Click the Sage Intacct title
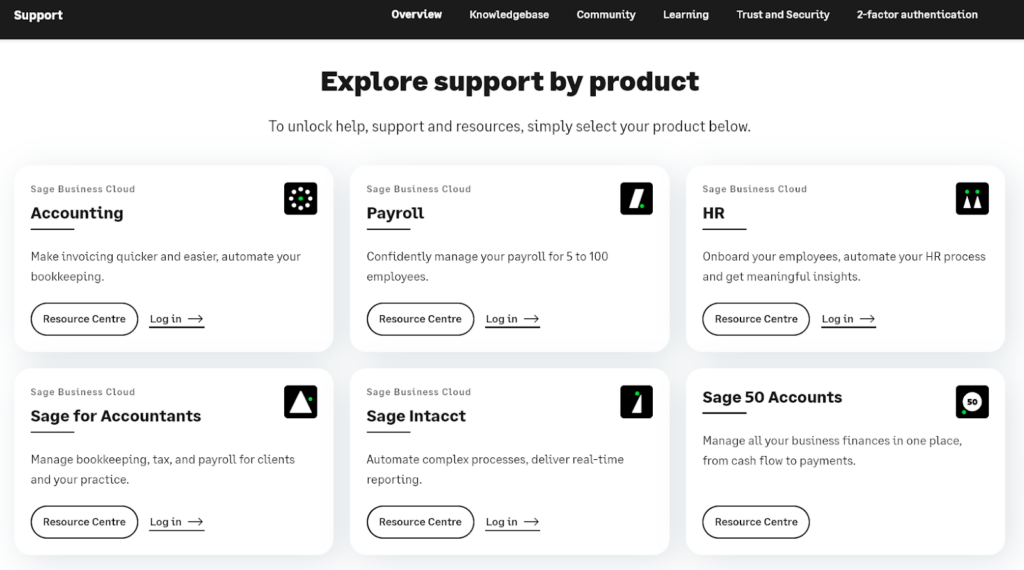Viewport: 1024px width, 570px height. click(416, 416)
